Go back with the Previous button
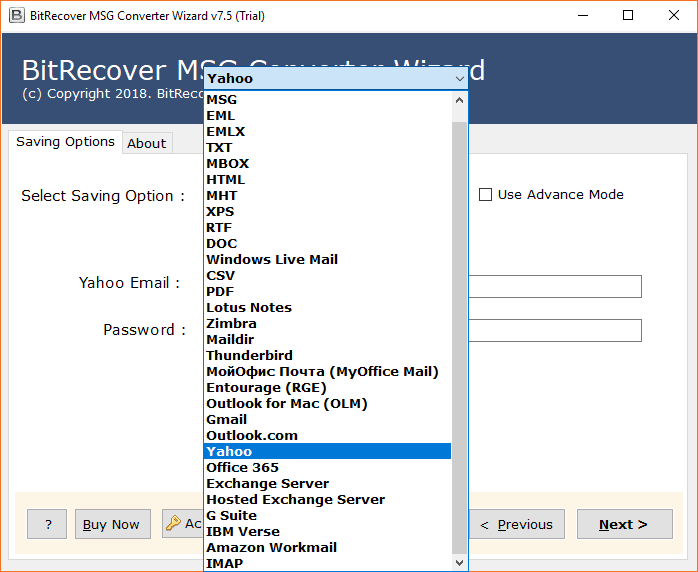 [x=517, y=524]
